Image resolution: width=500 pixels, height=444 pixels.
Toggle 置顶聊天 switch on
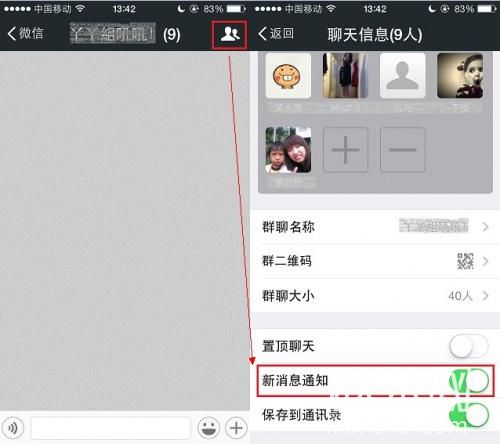tap(469, 346)
